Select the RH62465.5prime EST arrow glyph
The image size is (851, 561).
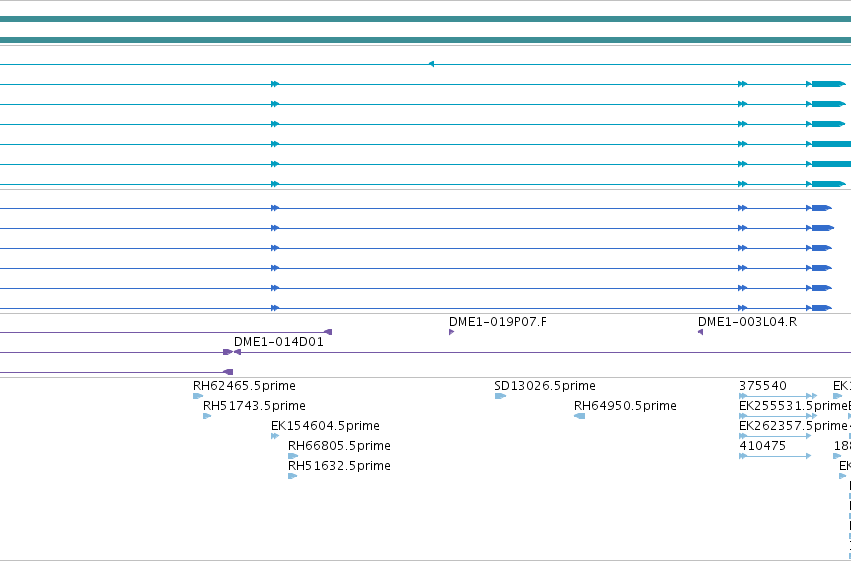198,396
